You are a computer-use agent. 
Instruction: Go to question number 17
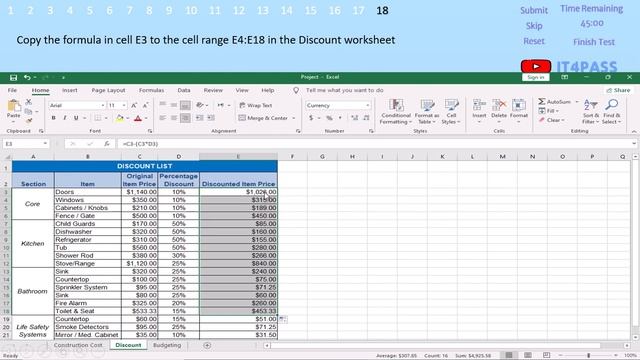(x=358, y=10)
